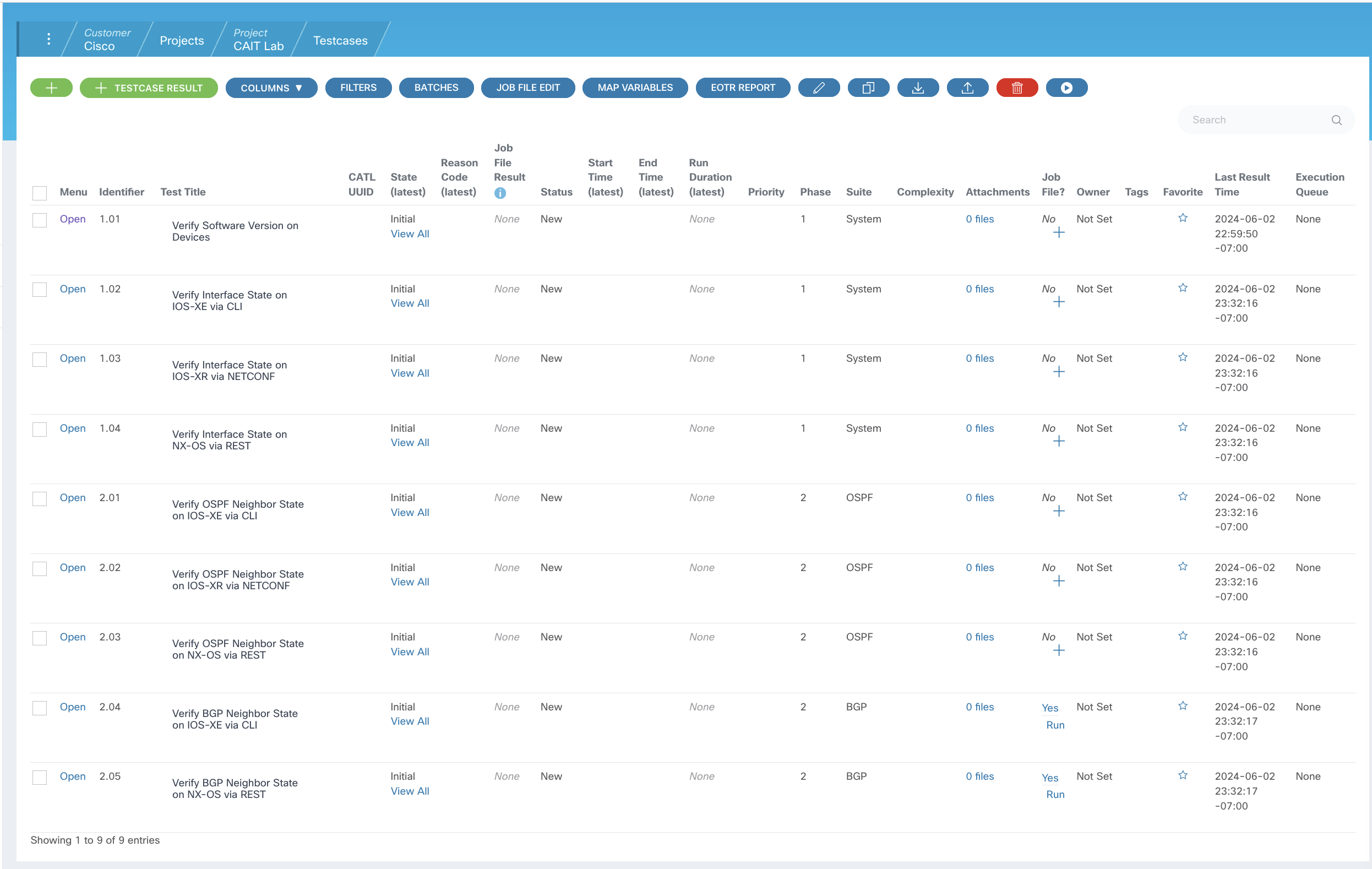Open the three-dot breadcrumb menu
This screenshot has width=1372, height=869.
(x=48, y=39)
